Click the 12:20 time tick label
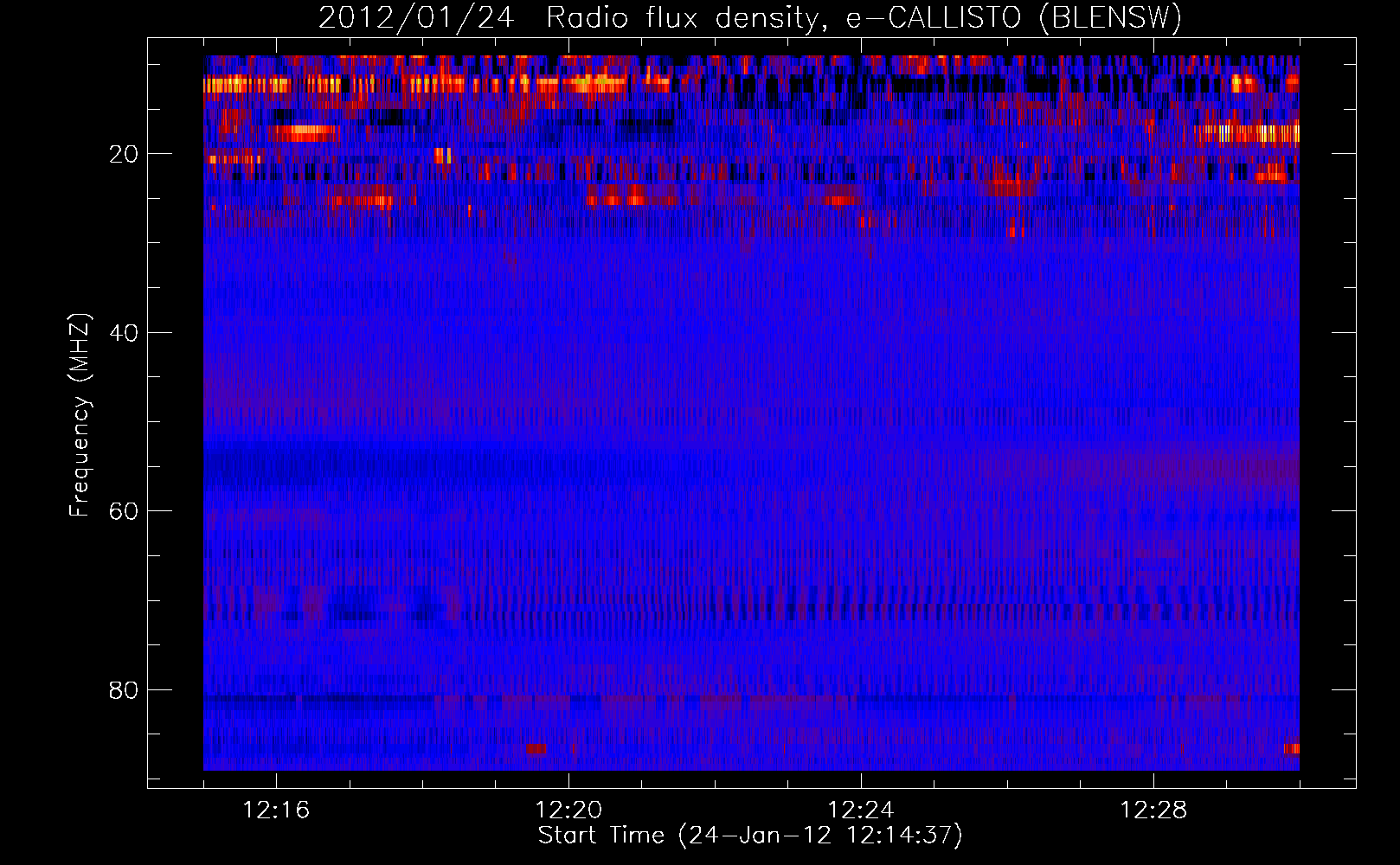1400x865 pixels. tap(568, 811)
